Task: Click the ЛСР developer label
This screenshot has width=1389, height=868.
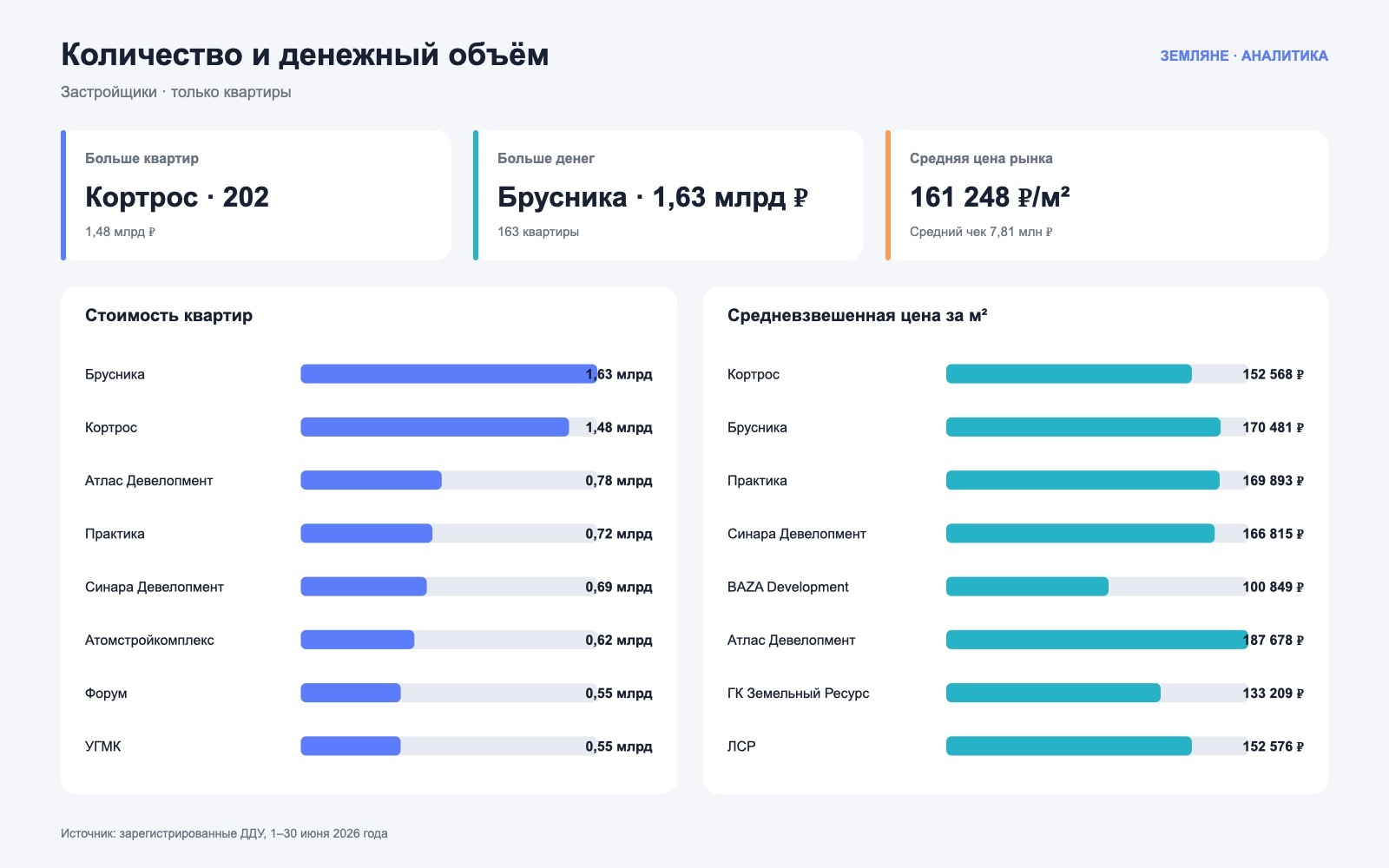Action: pos(741,746)
